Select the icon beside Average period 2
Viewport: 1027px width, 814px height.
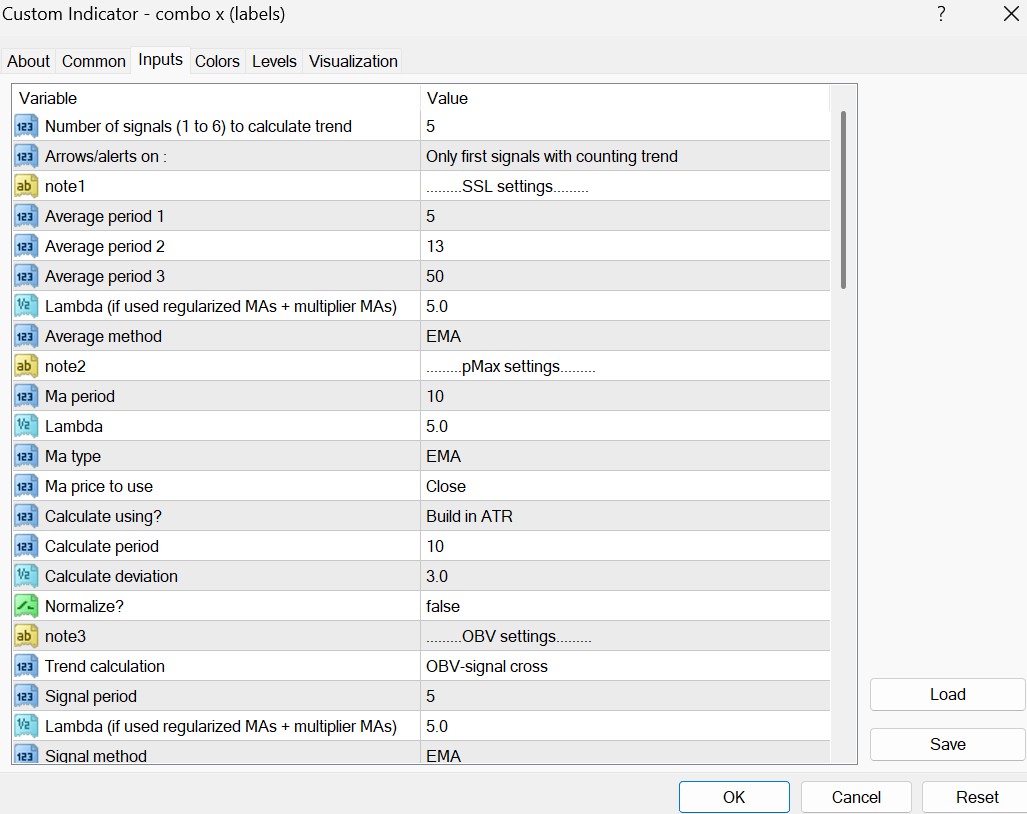pyautogui.click(x=26, y=246)
